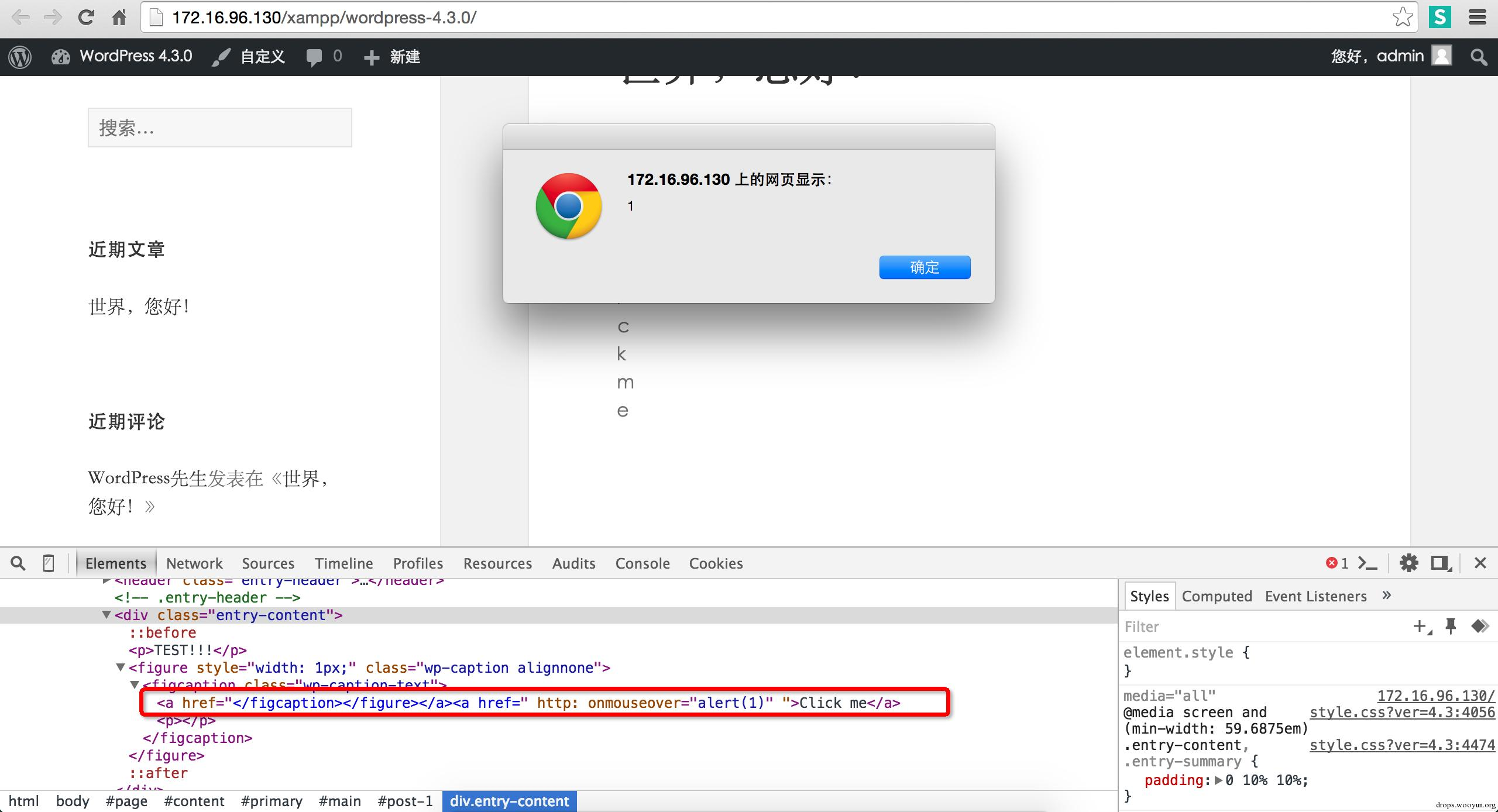The height and width of the screenshot is (812, 1498).
Task: Click the DevTools inspect magnifier icon
Action: click(x=18, y=563)
